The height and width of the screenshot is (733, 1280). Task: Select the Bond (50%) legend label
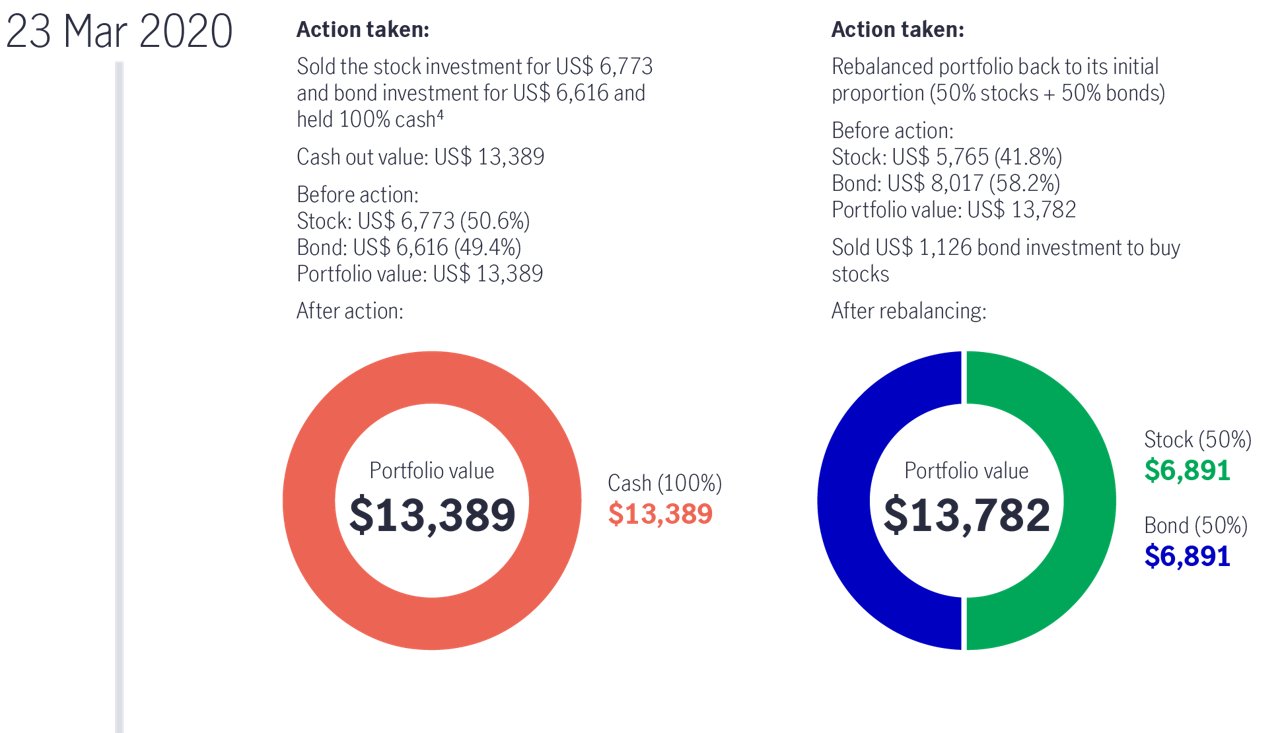(x=1196, y=526)
